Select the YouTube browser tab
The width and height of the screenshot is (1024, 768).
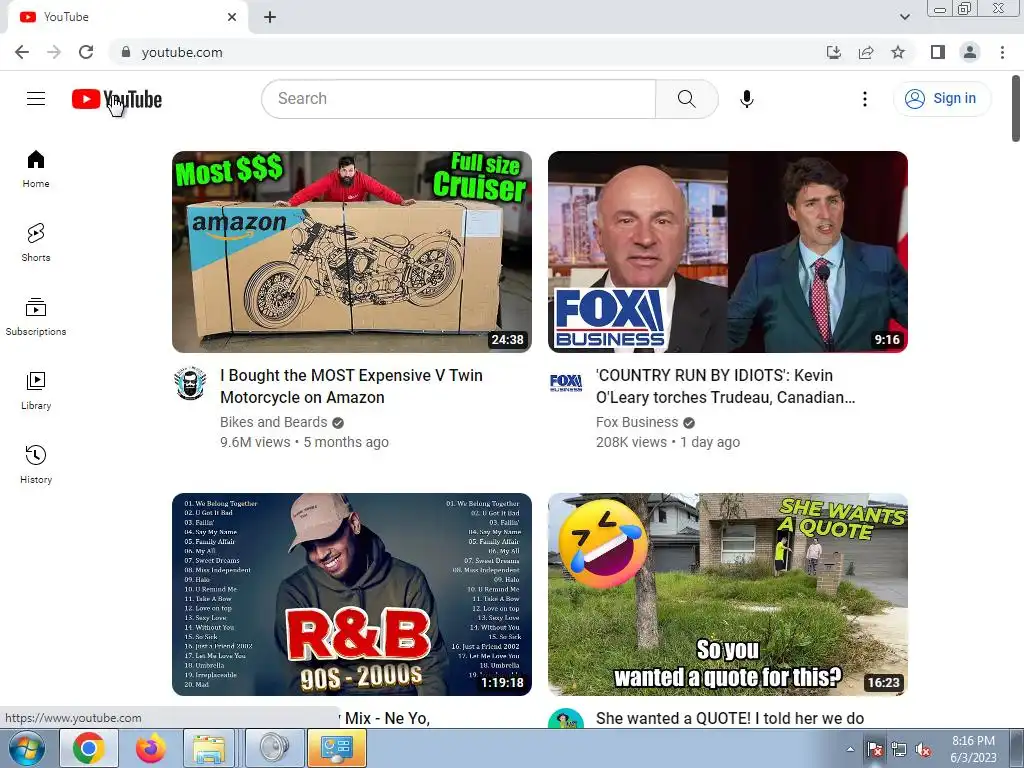click(x=128, y=17)
